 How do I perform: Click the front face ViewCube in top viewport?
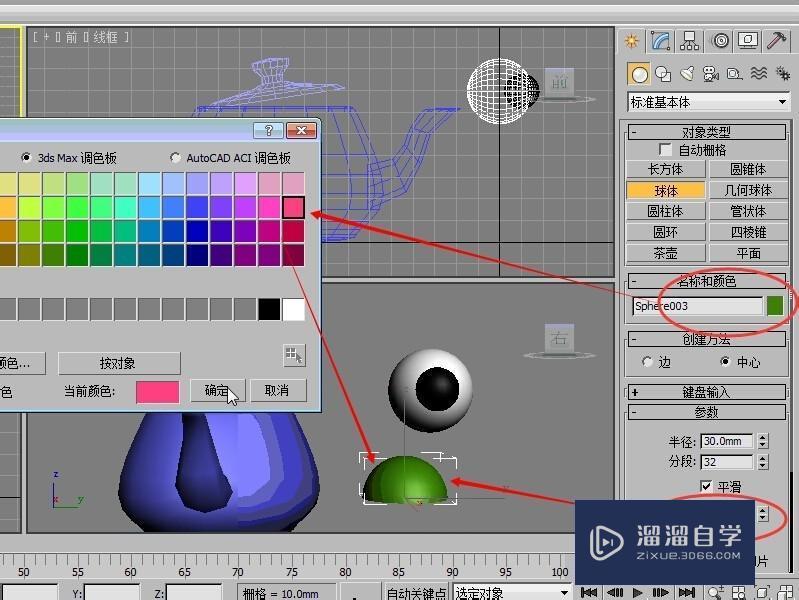click(560, 82)
